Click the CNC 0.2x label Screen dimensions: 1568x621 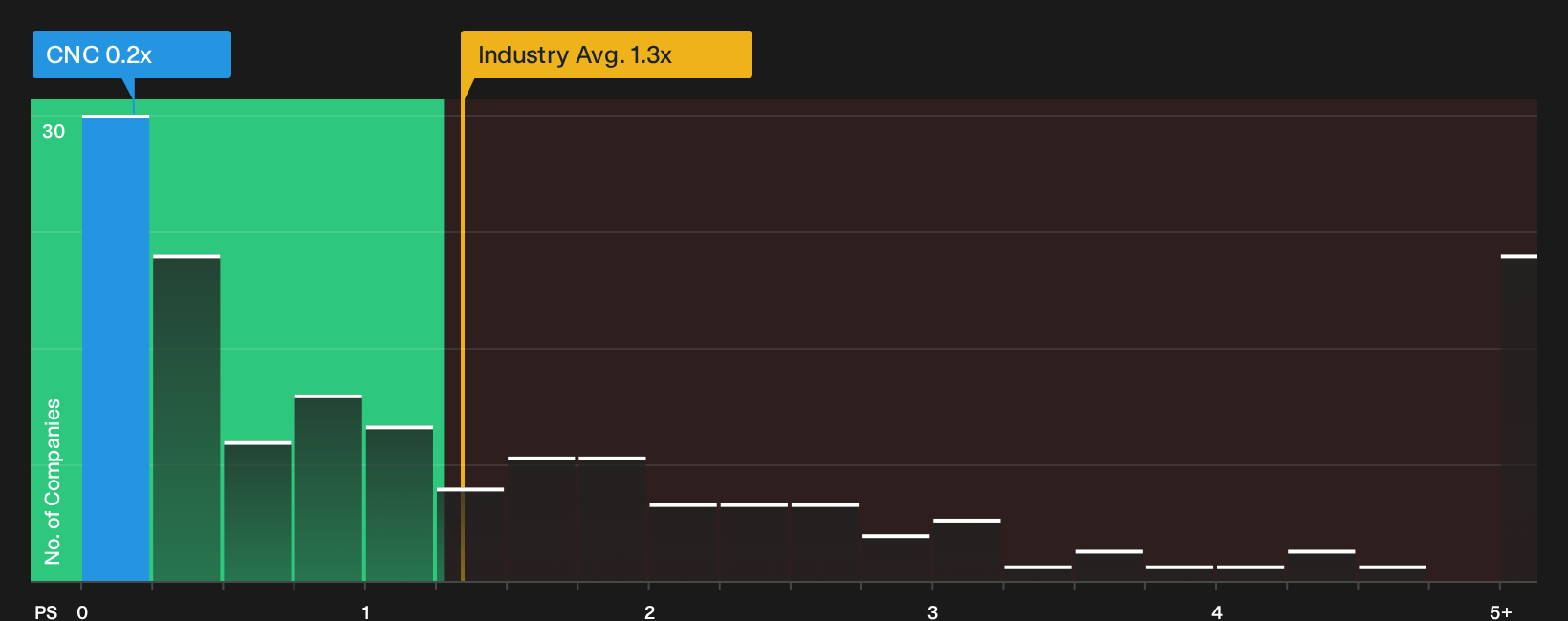132,54
